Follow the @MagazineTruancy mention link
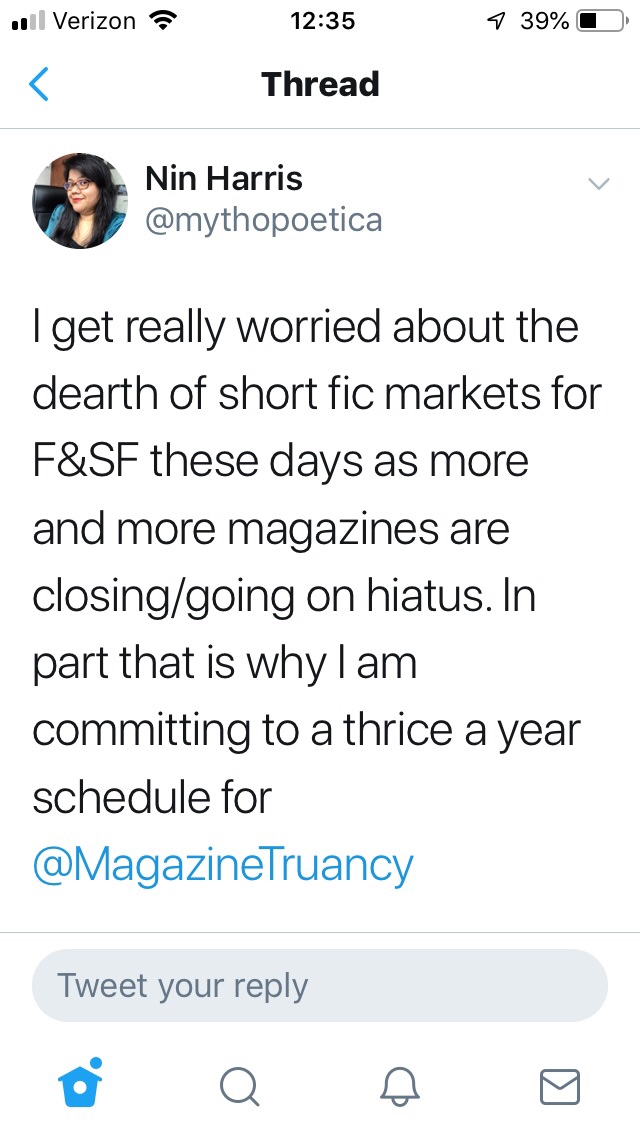This screenshot has width=640, height=1136. (222, 864)
